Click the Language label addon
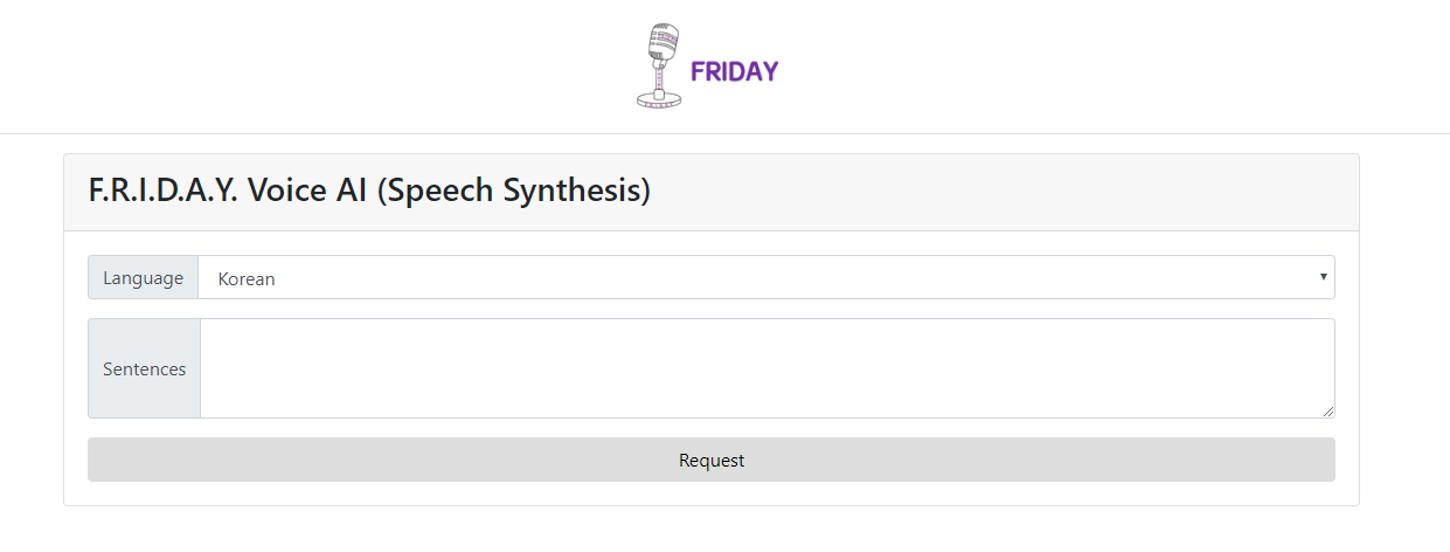Image resolution: width=1450 pixels, height=552 pixels. (x=143, y=277)
